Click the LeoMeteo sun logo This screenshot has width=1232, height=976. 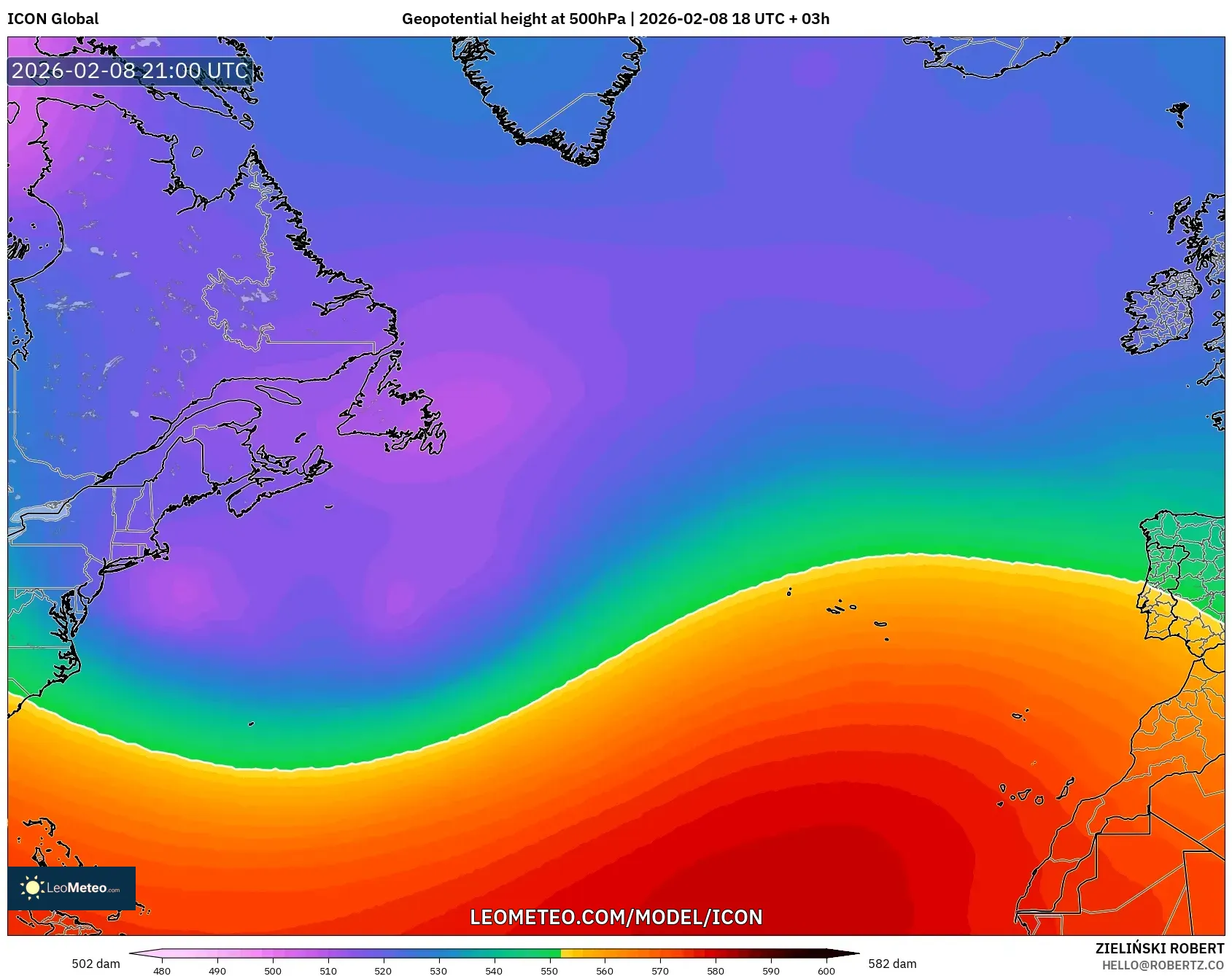click(33, 888)
